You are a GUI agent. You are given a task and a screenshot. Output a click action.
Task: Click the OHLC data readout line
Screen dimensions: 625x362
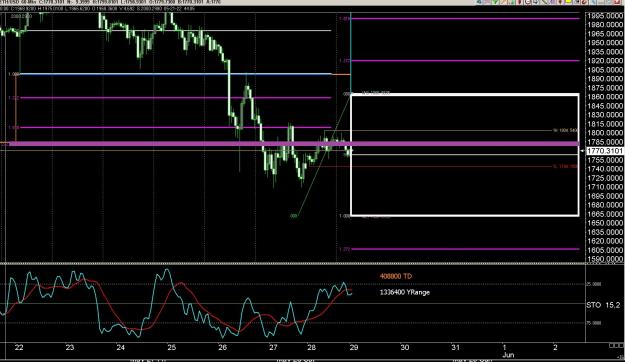point(98,8)
